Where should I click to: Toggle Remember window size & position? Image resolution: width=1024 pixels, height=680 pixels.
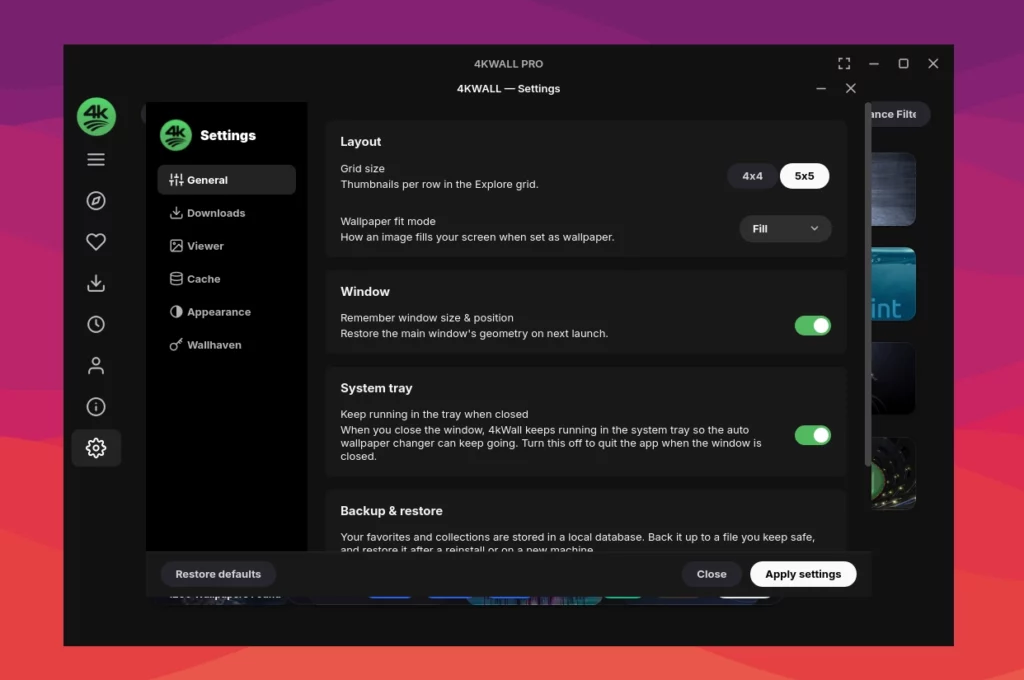(x=812, y=325)
